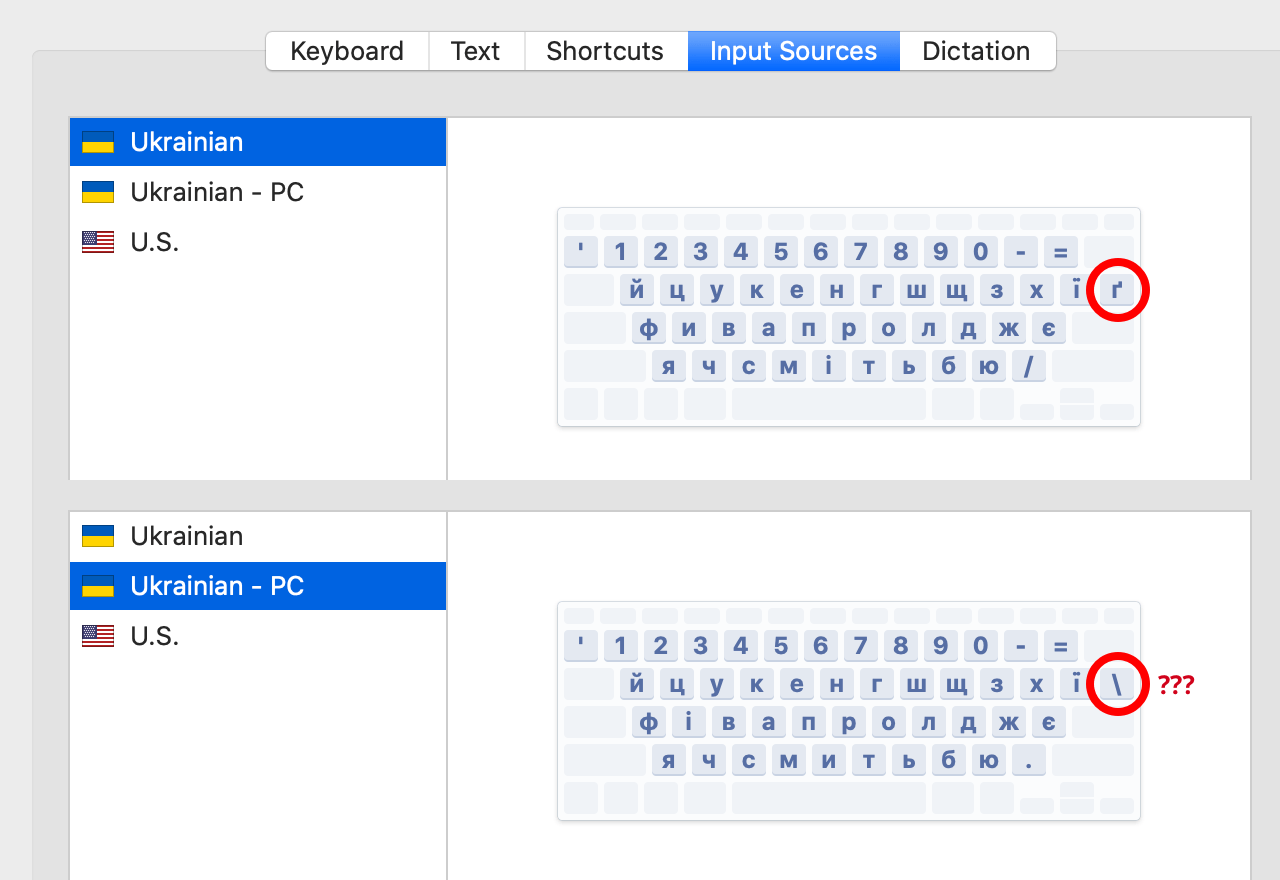
Task: Switch to the Shortcuts tab
Action: coord(605,50)
